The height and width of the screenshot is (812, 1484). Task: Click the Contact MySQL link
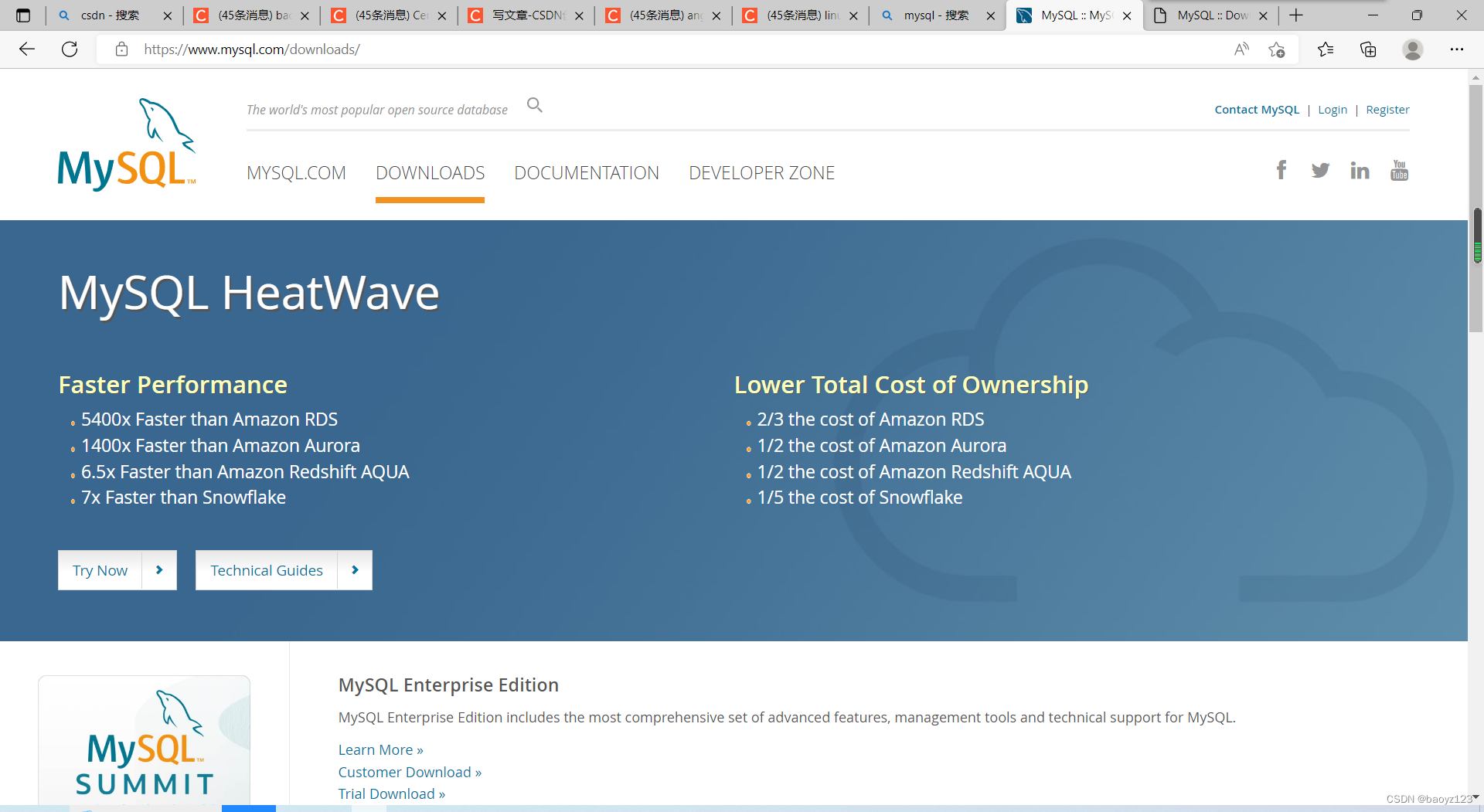coord(1257,110)
